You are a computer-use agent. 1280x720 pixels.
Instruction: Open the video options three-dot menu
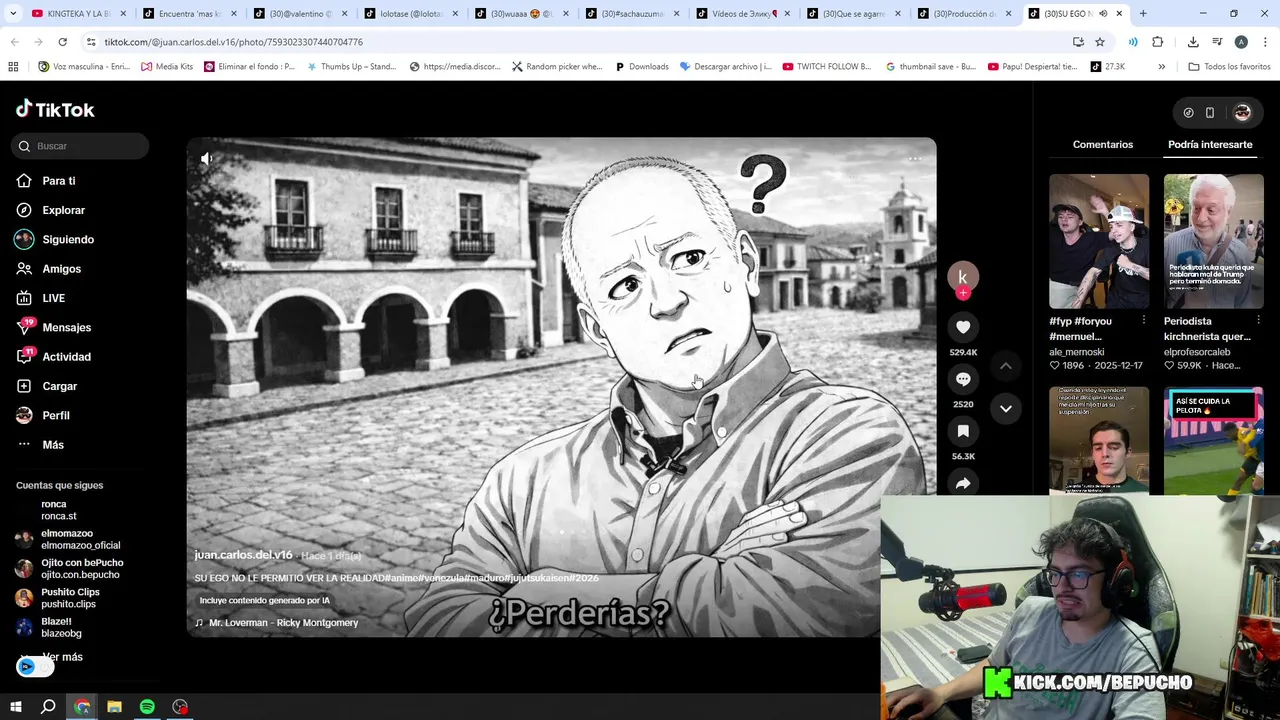coord(914,159)
